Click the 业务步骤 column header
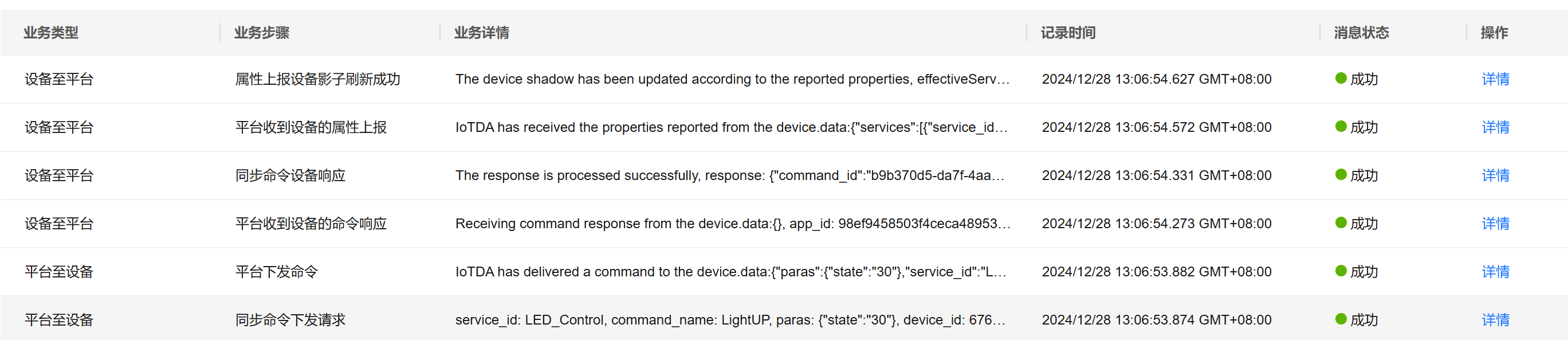The height and width of the screenshot is (340, 1568). click(262, 33)
